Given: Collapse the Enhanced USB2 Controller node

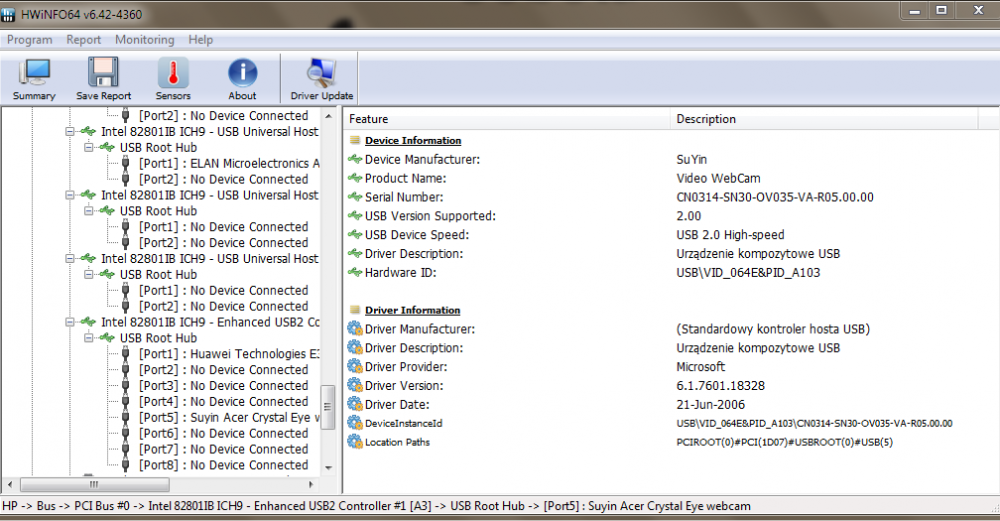Looking at the screenshot, I should [70, 323].
